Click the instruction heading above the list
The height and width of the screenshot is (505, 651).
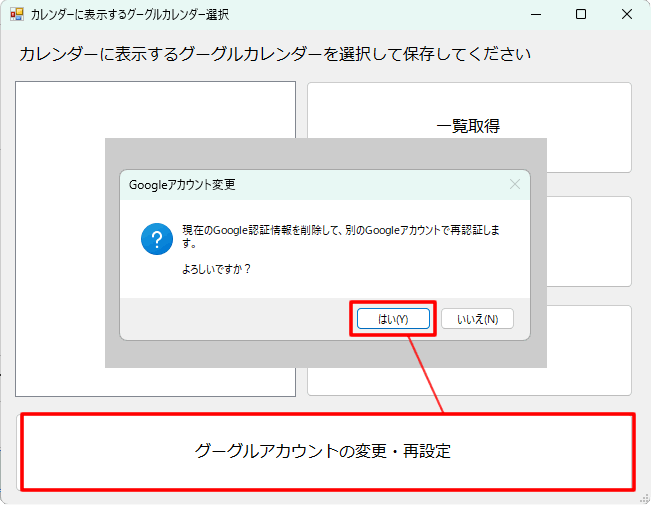click(274, 54)
